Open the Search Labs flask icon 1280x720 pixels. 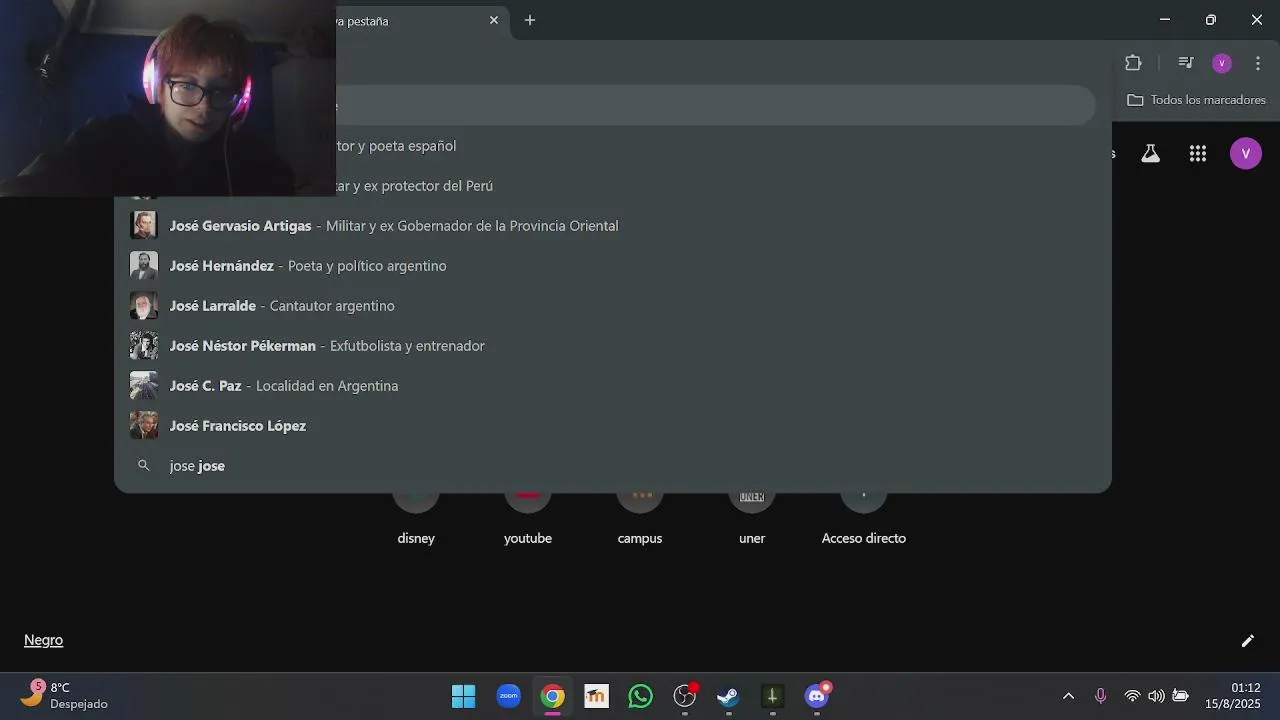tap(1151, 153)
